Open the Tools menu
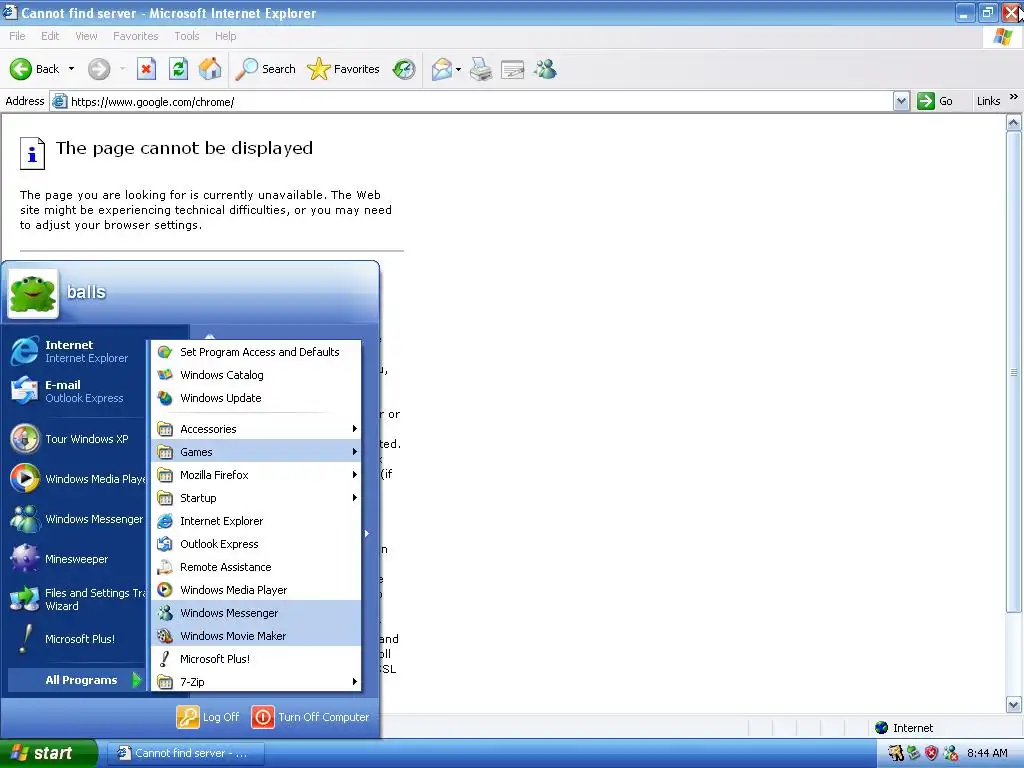The width and height of the screenshot is (1024, 768). (187, 36)
